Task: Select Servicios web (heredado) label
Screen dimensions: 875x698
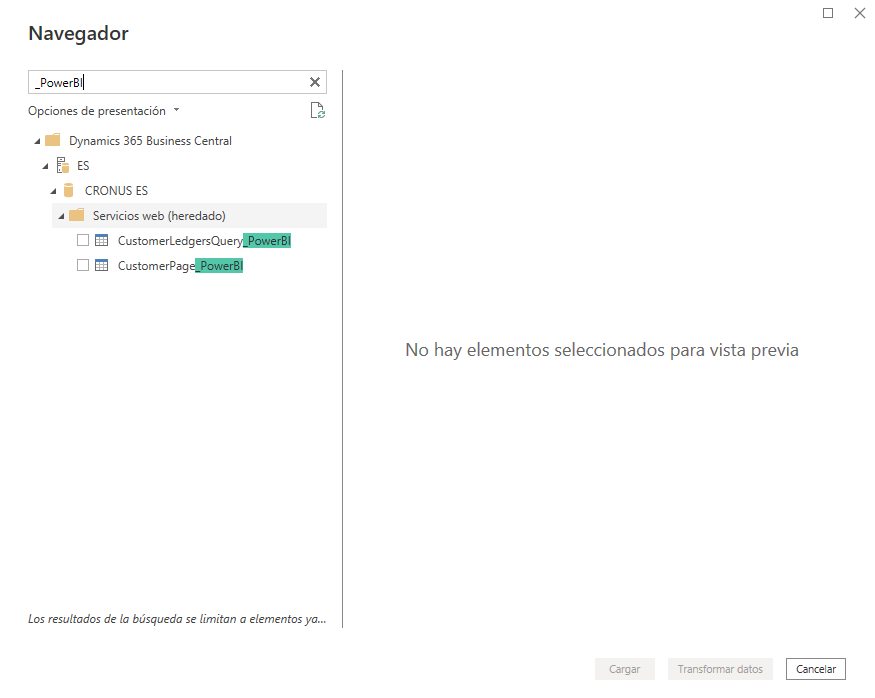Action: (x=159, y=216)
